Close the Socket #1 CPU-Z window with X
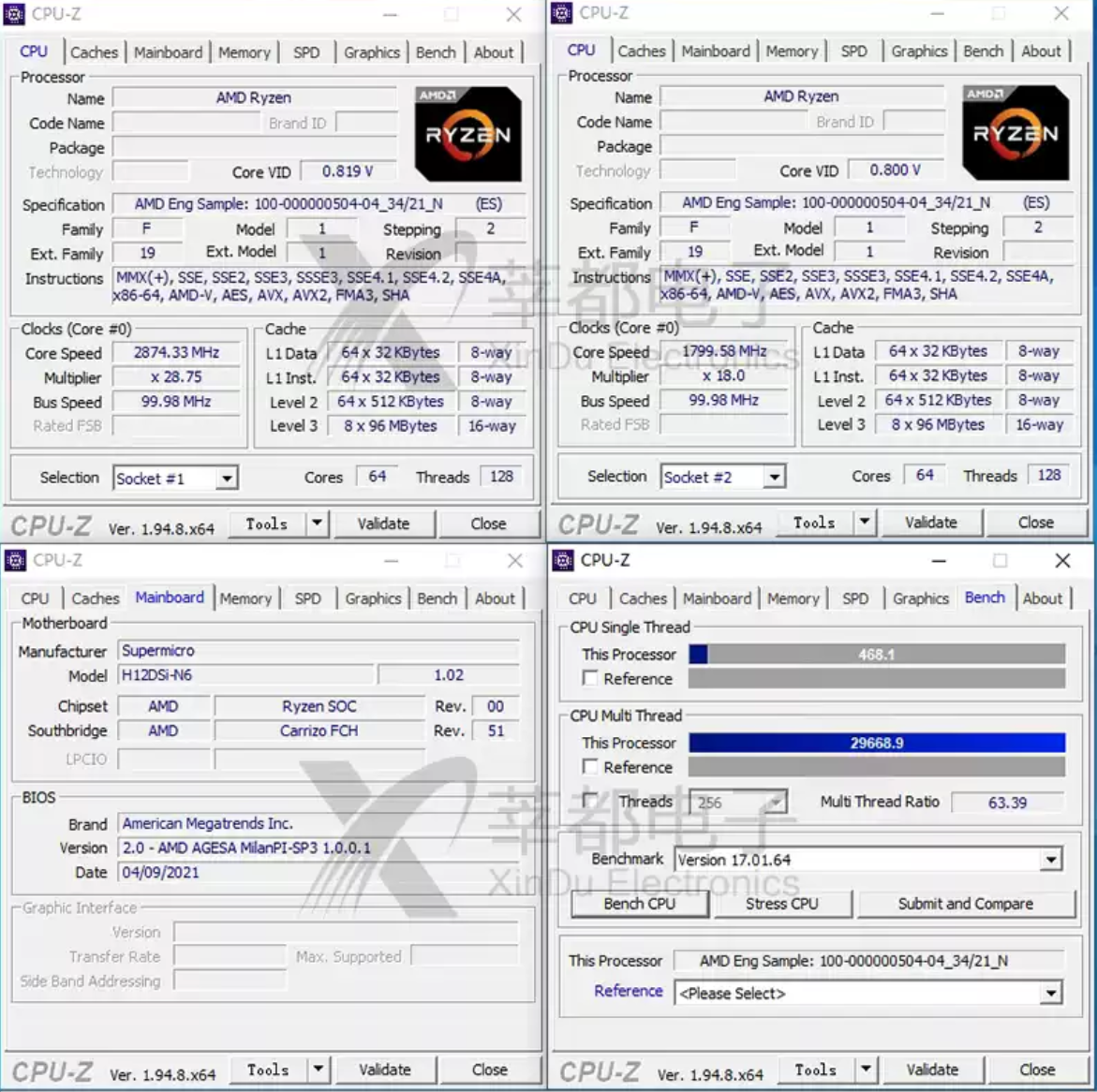This screenshot has height=1092, width=1097. pyautogui.click(x=513, y=14)
